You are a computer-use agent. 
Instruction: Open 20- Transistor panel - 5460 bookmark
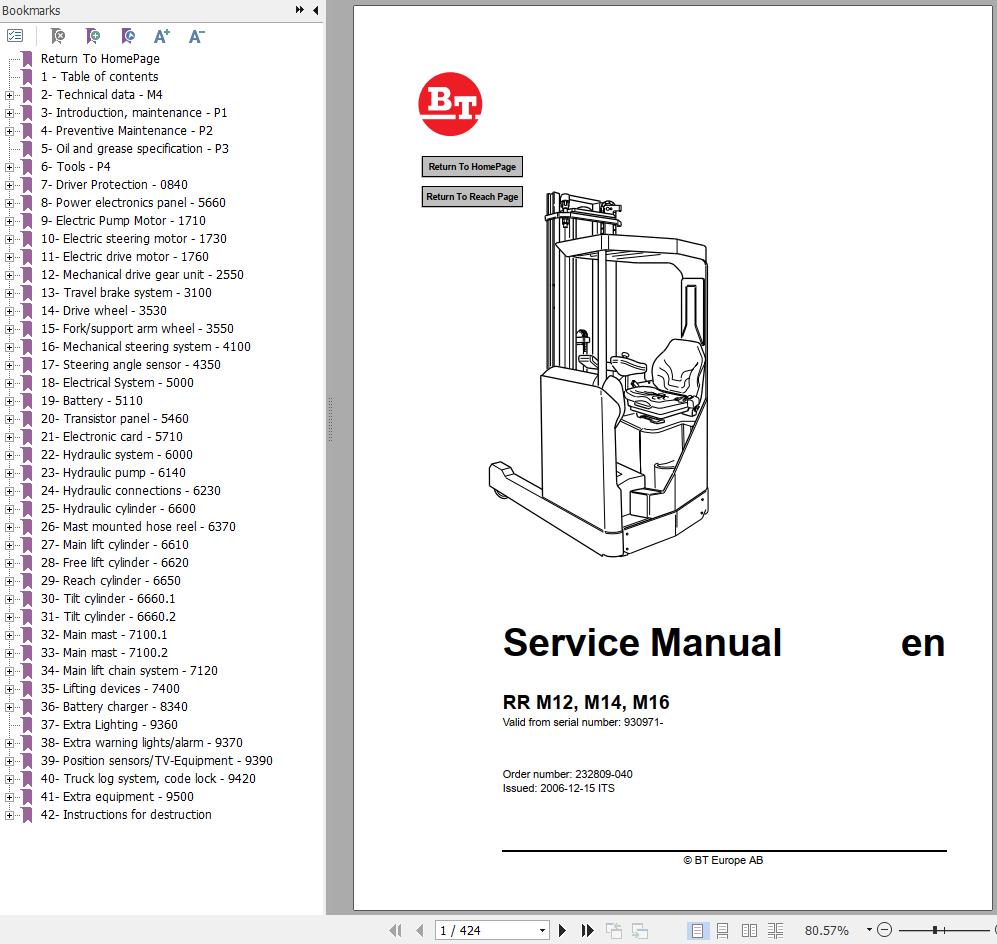114,419
